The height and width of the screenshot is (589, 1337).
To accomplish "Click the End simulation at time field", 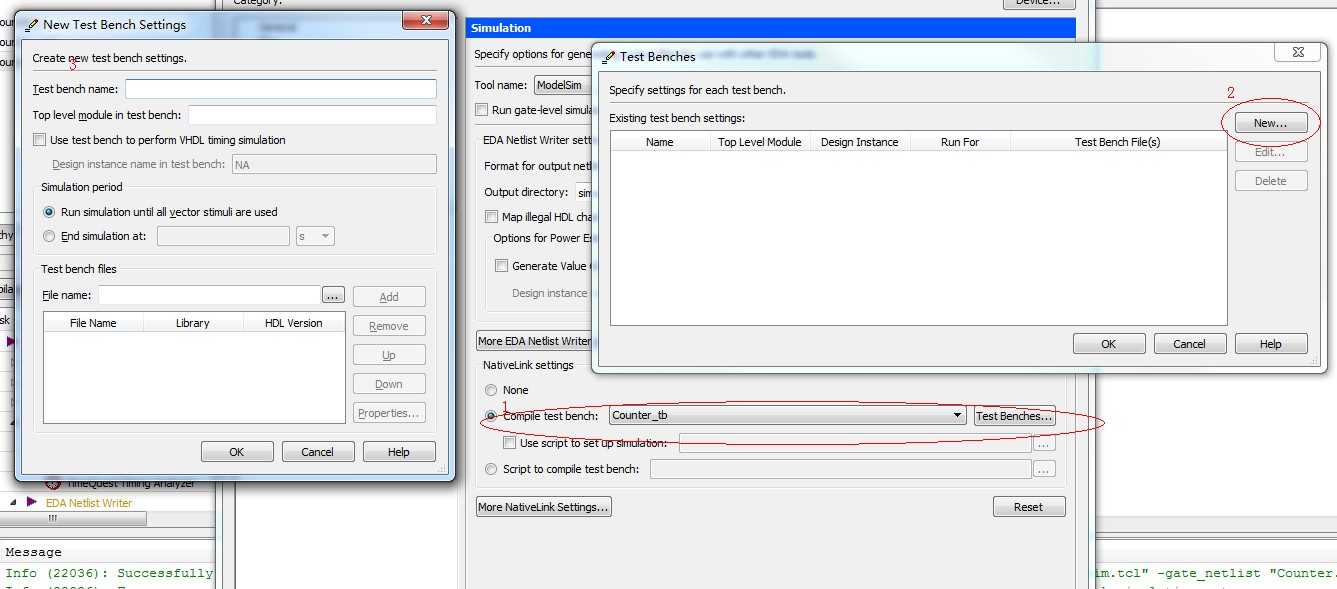I will click(223, 236).
